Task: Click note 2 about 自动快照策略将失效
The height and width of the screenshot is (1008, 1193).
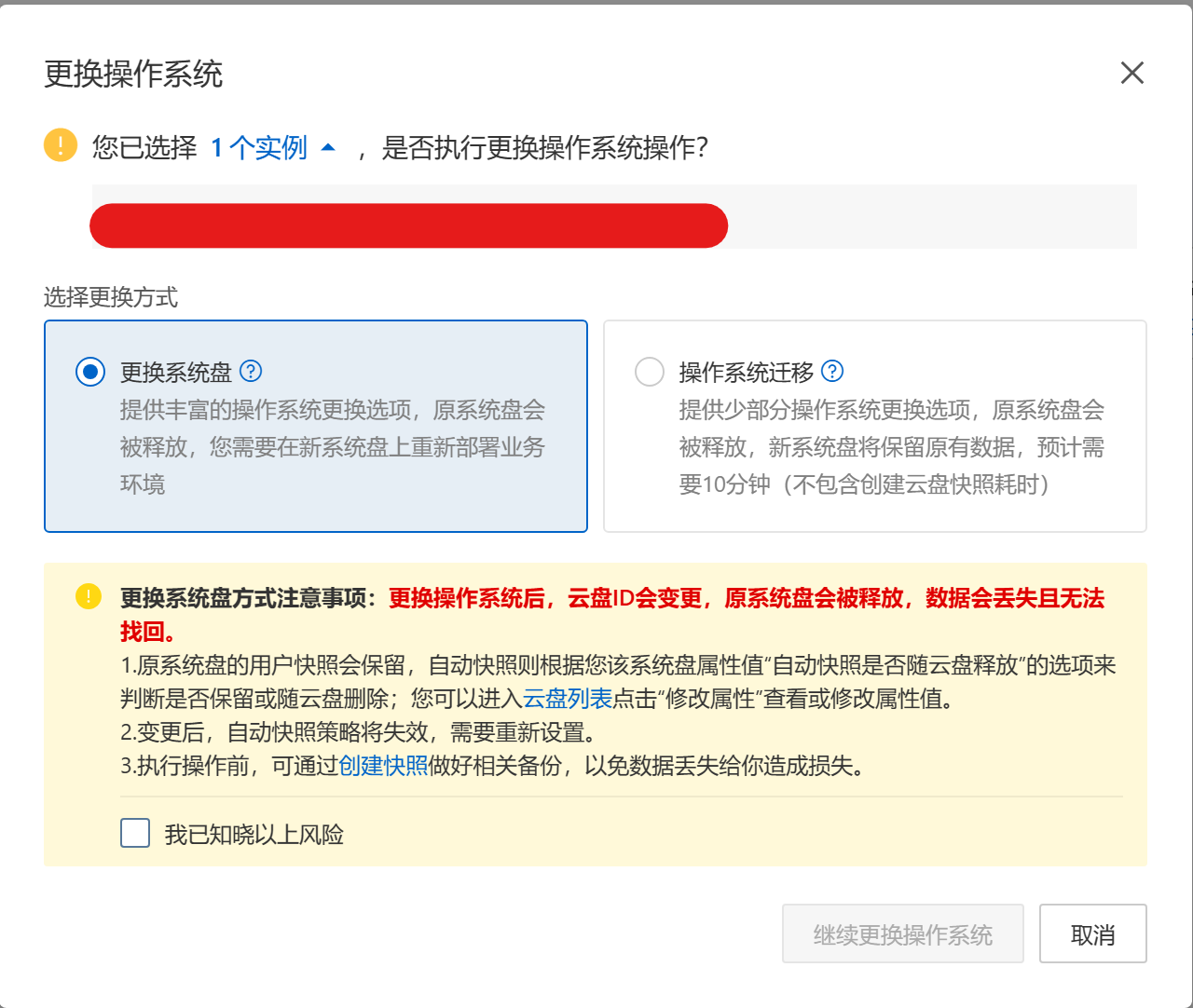Action: (359, 732)
